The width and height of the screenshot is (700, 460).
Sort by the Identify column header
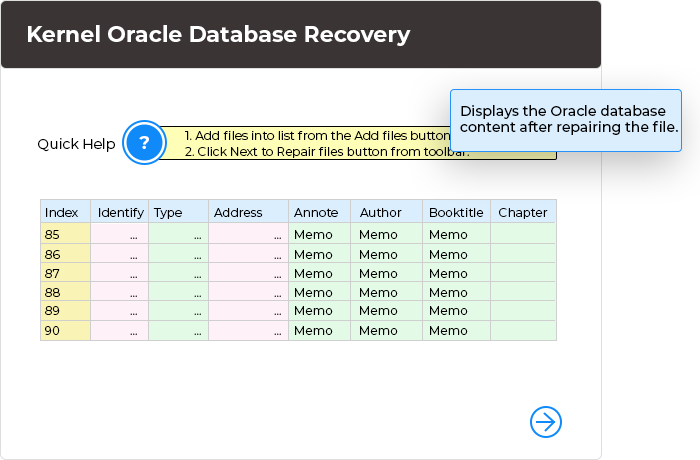click(x=120, y=212)
